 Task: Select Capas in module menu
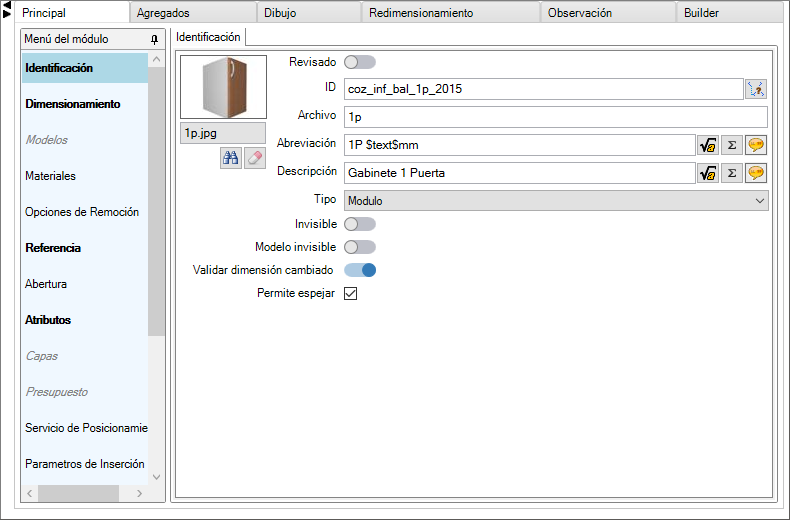(85, 356)
